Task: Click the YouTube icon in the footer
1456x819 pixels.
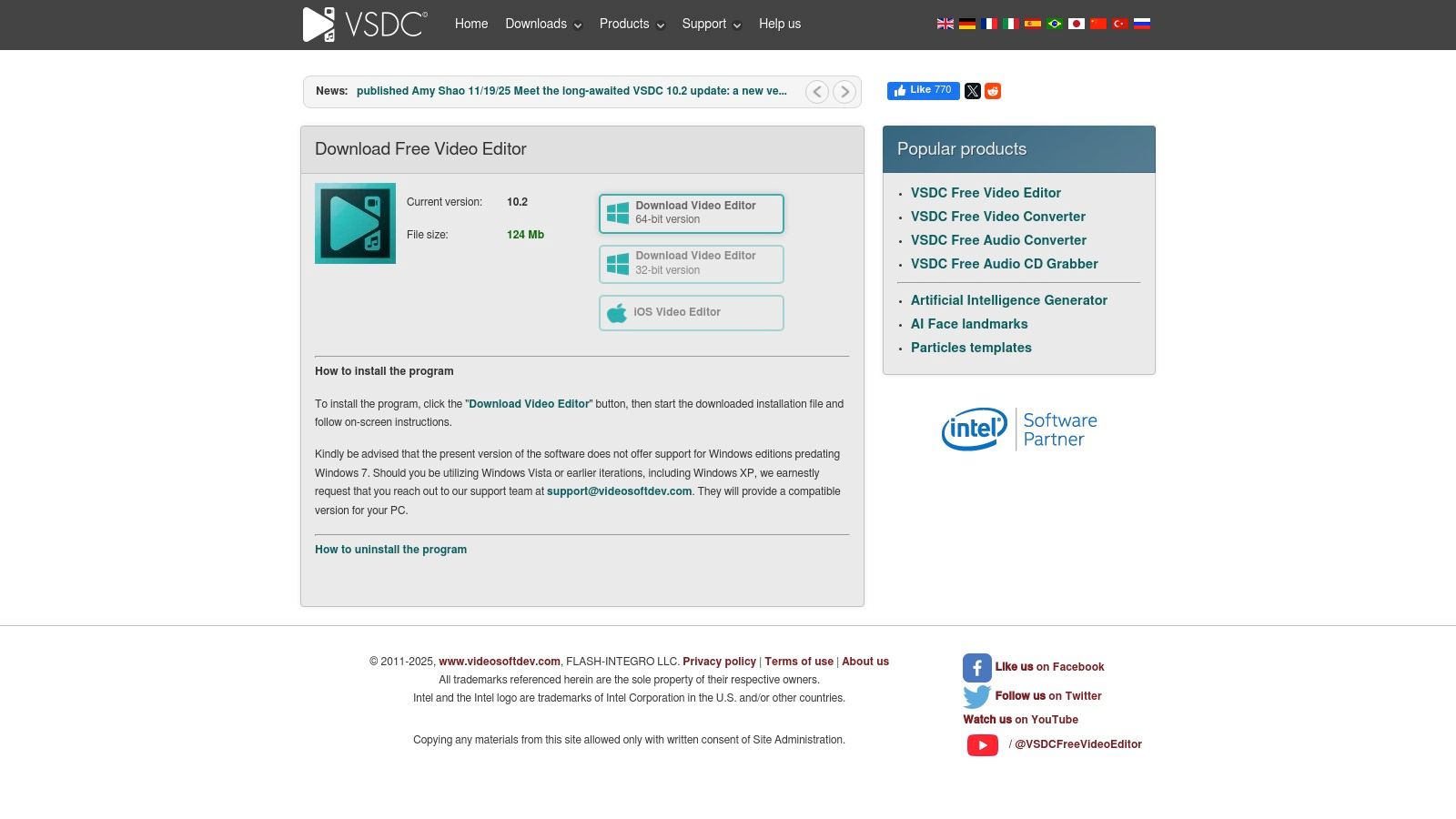Action: coord(982,744)
